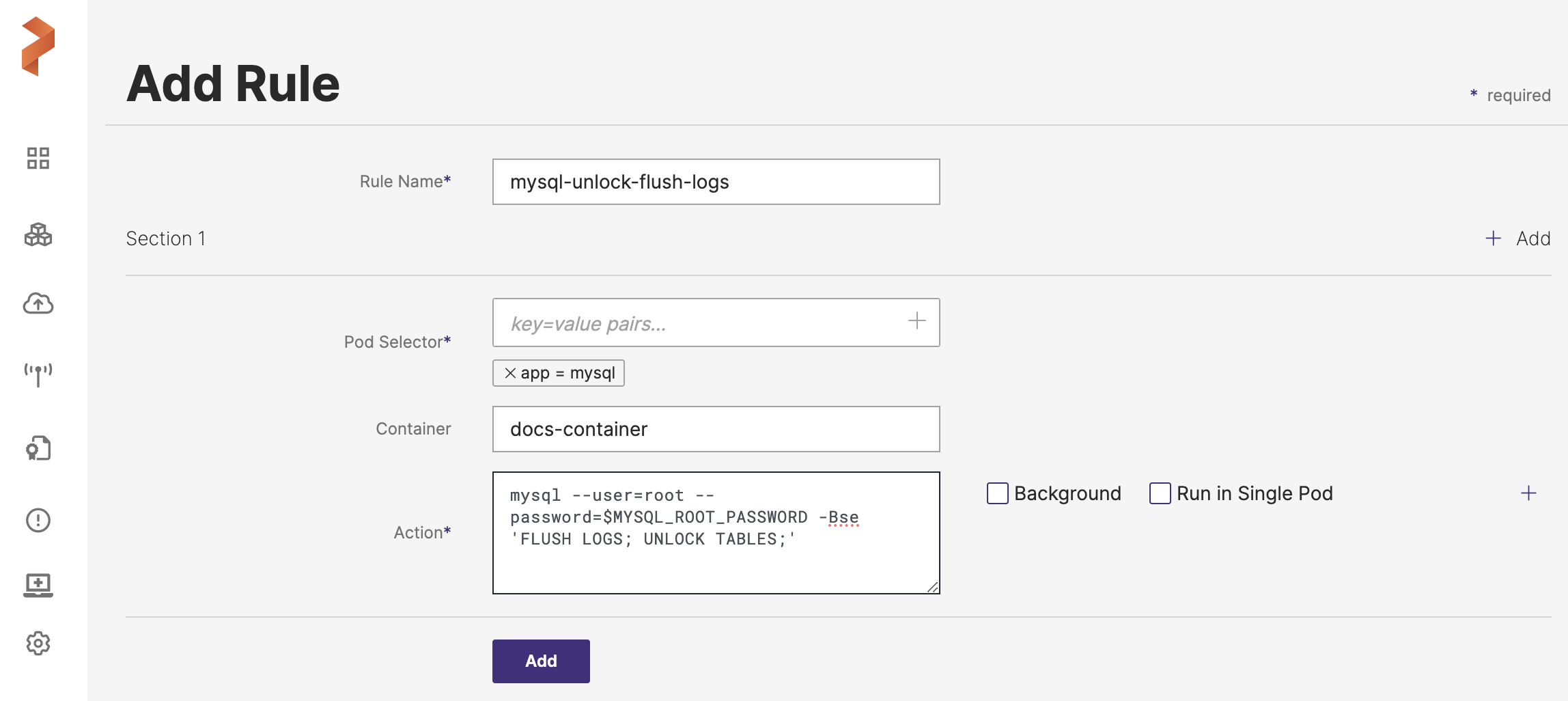Click the monitor with plus sidebar icon
Image resolution: width=1568 pixels, height=701 pixels.
pyautogui.click(x=38, y=585)
